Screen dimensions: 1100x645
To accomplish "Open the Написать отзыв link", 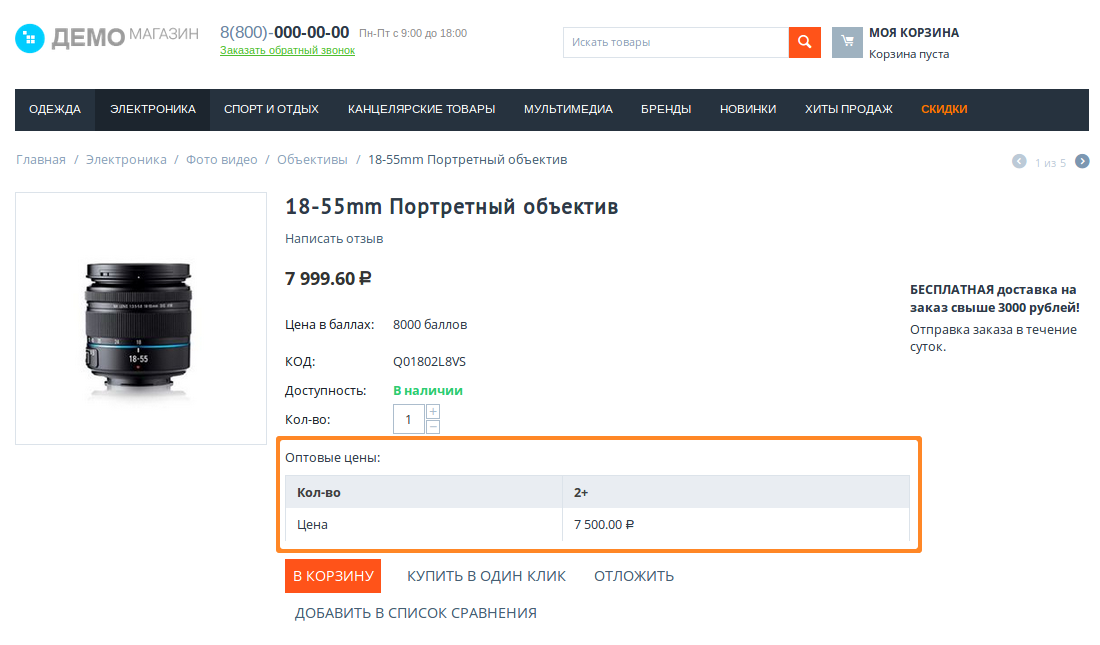I will click(x=334, y=239).
